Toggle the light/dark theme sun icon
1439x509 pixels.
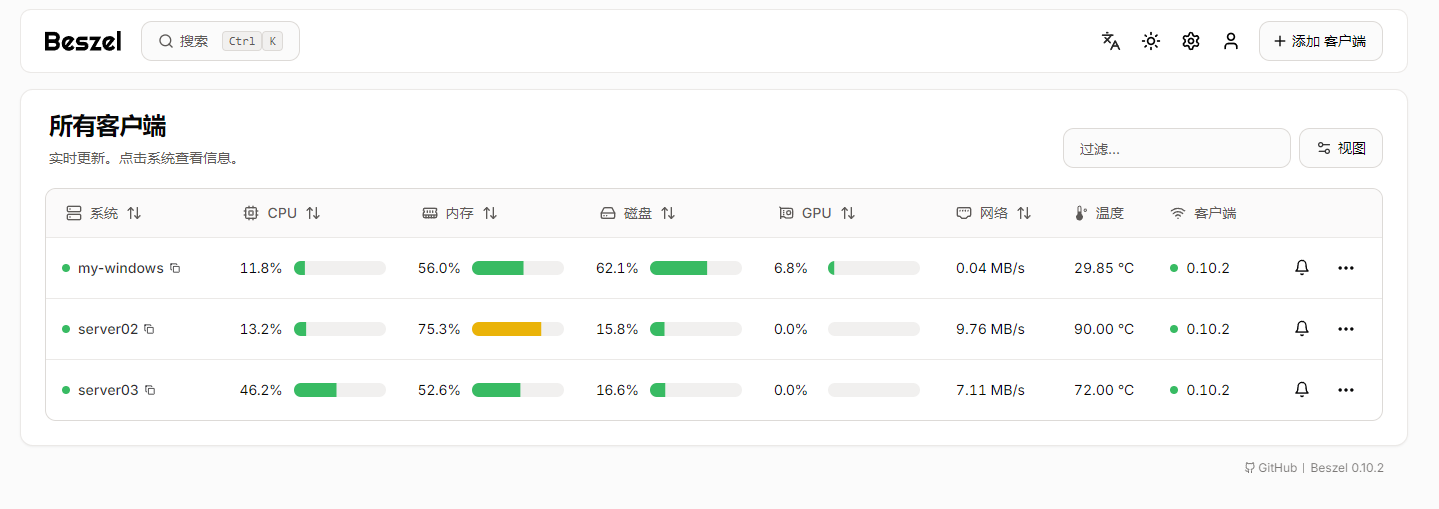[x=1151, y=41]
